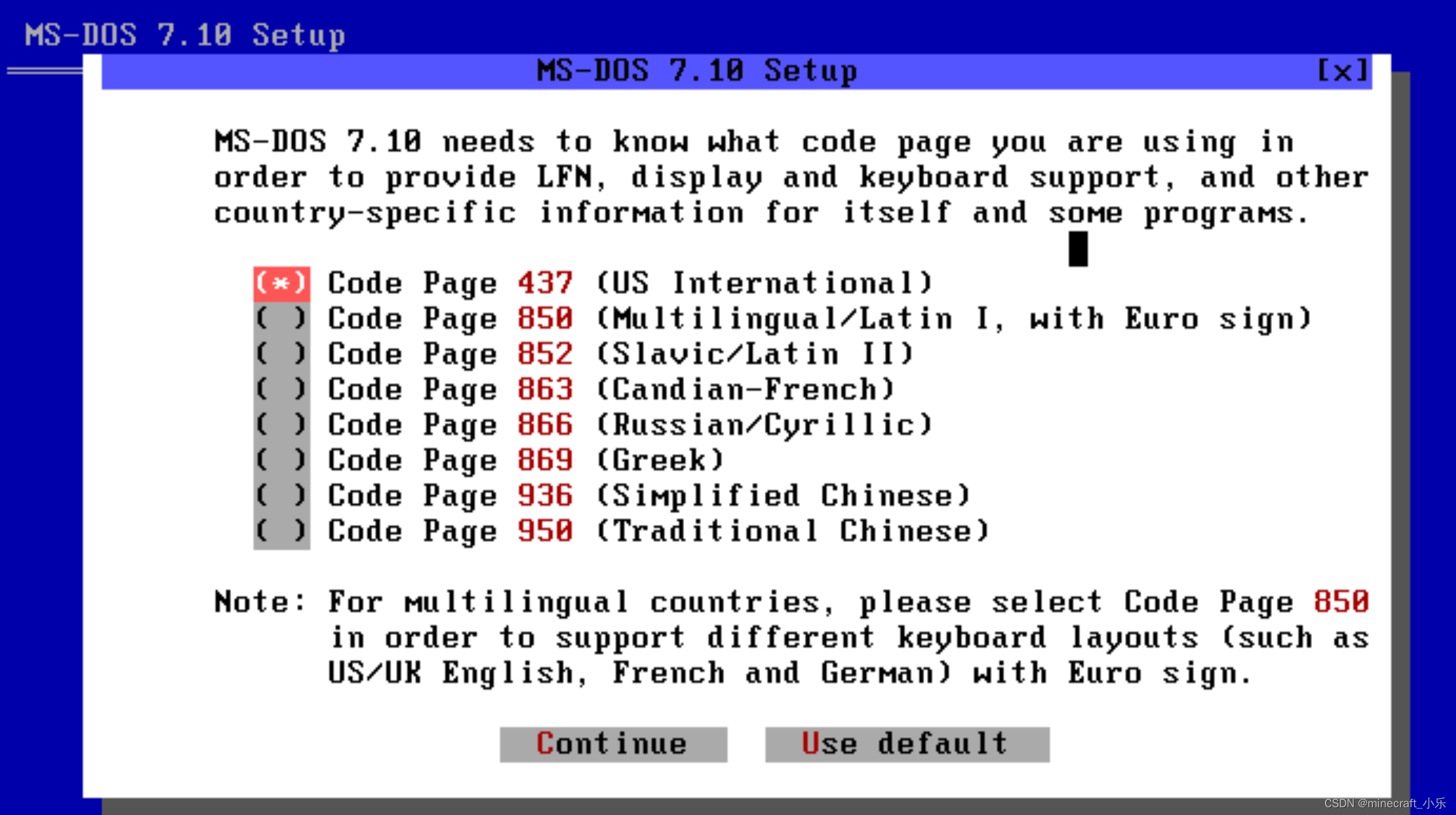Close the setup dialog with [x]
Screen dimensions: 1456x815
coord(1342,70)
